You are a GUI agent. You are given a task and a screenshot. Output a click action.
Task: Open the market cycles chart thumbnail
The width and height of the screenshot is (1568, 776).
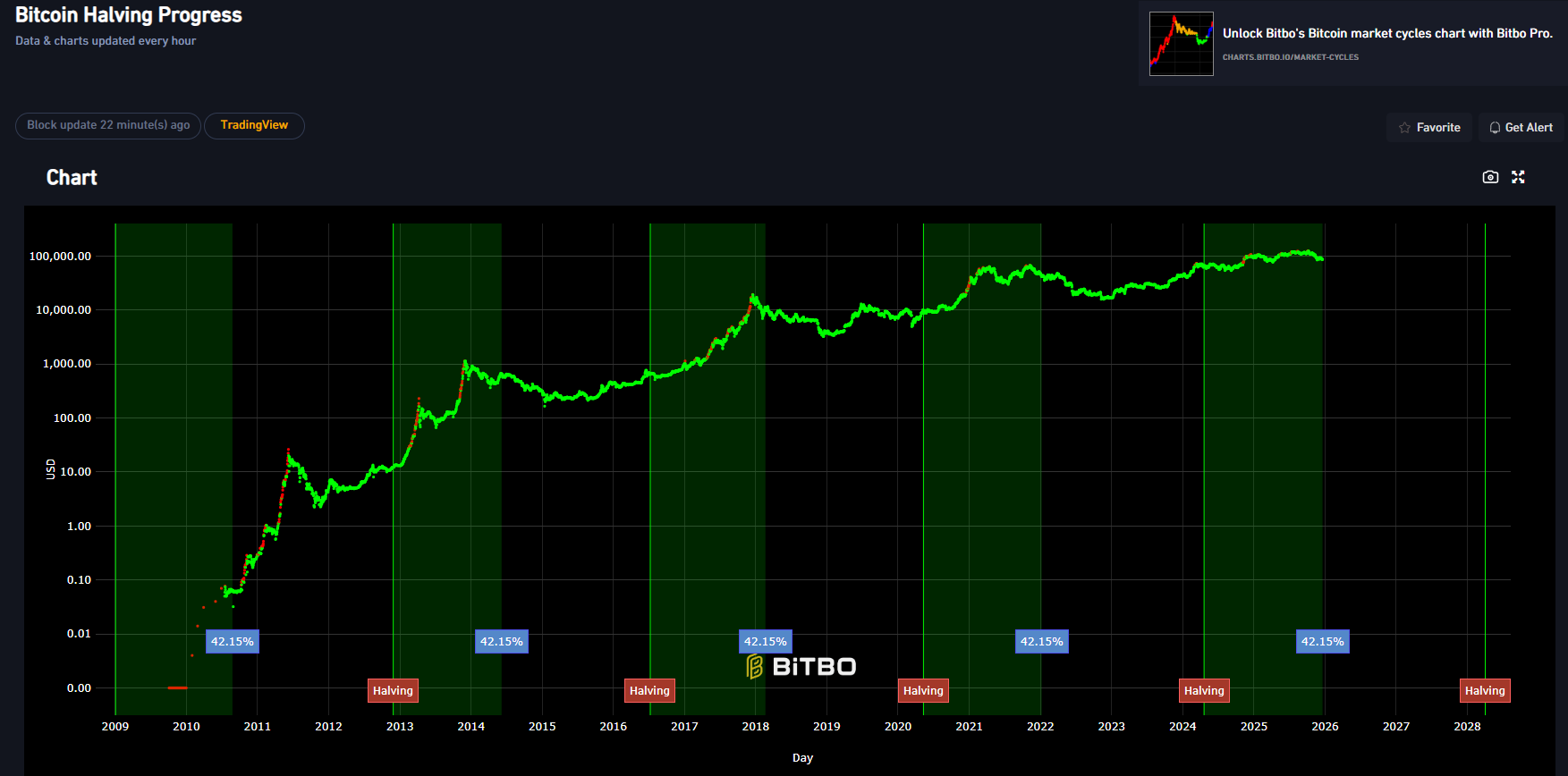(x=1181, y=44)
